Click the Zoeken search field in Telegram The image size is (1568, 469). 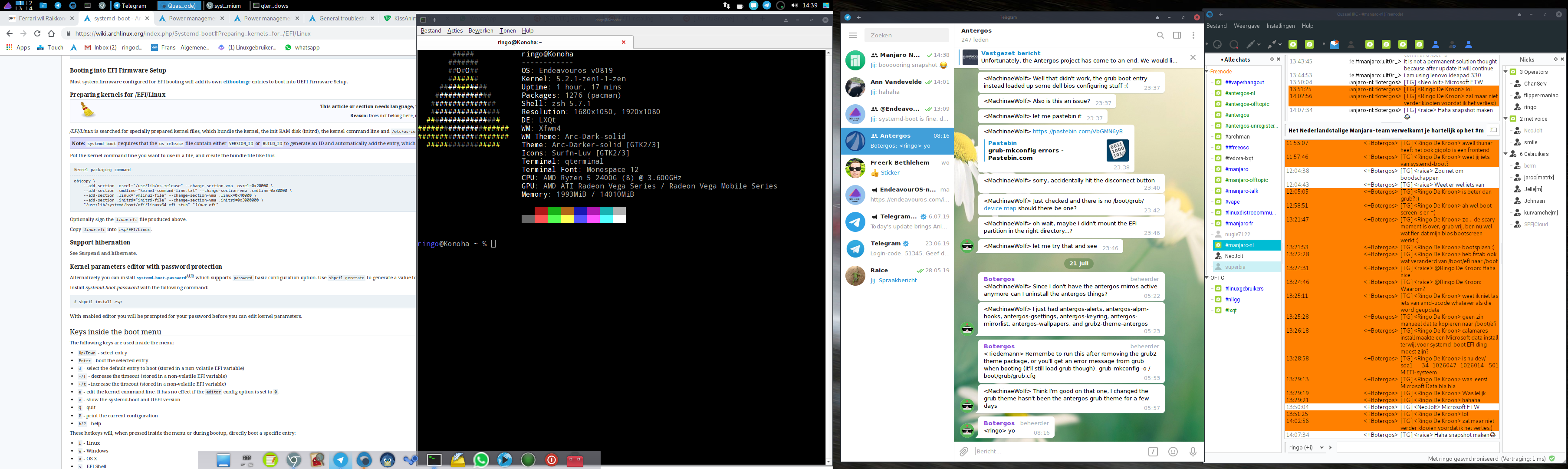pos(906,35)
